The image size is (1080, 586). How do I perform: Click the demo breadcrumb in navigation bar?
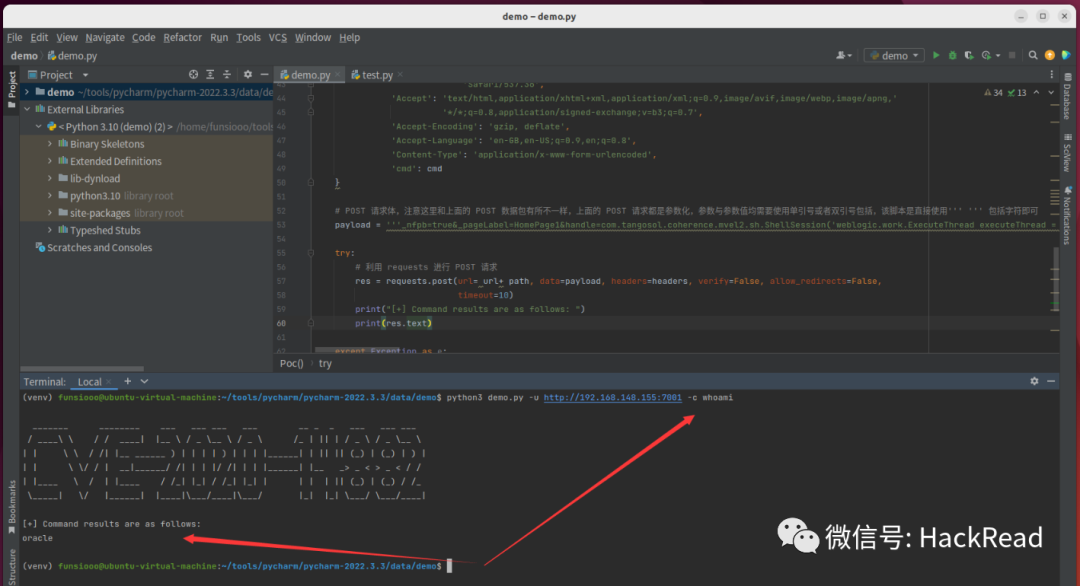tap(24, 56)
